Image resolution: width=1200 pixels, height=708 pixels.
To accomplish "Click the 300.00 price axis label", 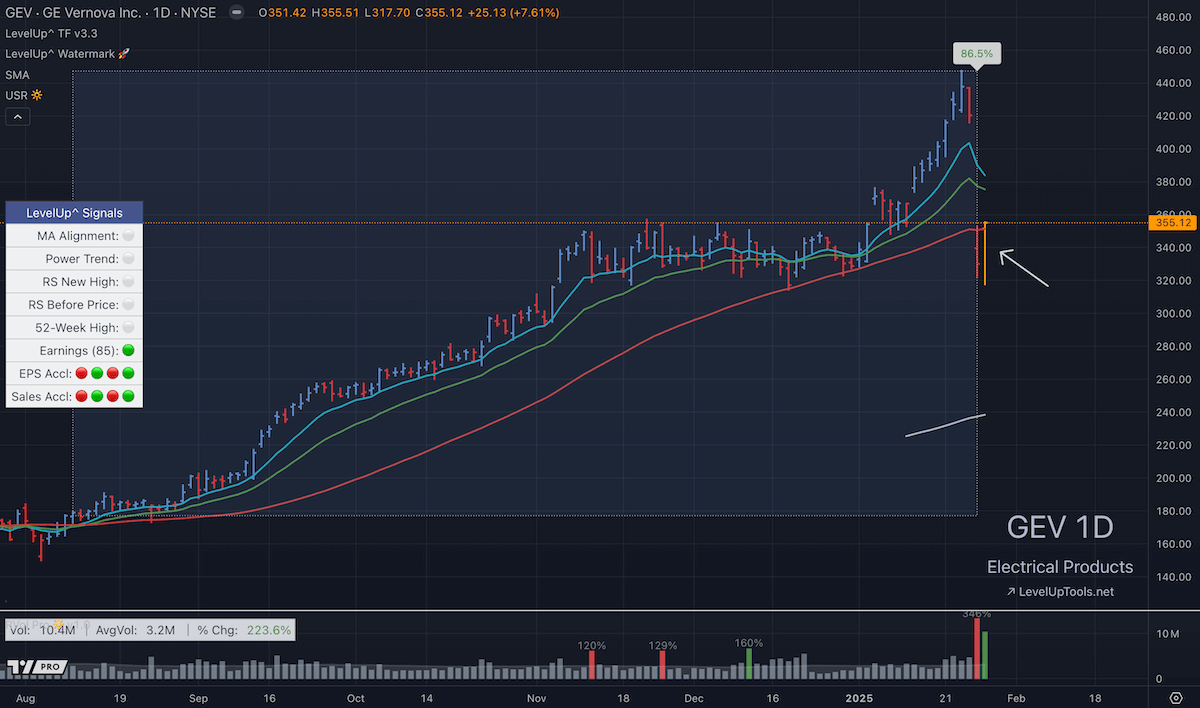I will point(1172,313).
